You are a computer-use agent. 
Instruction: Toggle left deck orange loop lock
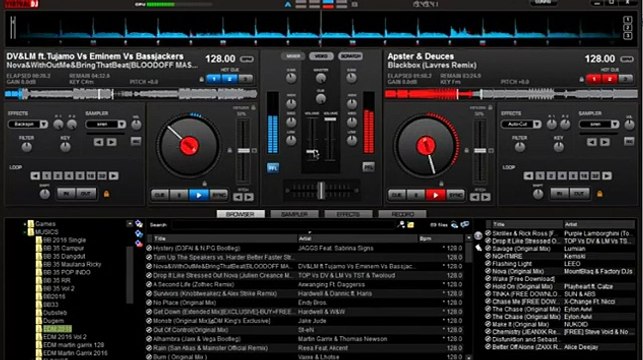pos(107,194)
